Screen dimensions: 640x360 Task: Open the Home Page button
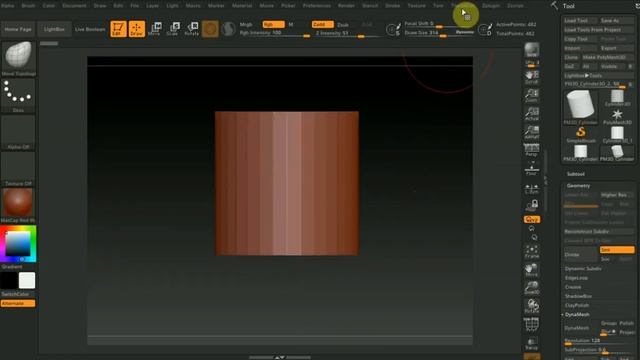[x=18, y=29]
